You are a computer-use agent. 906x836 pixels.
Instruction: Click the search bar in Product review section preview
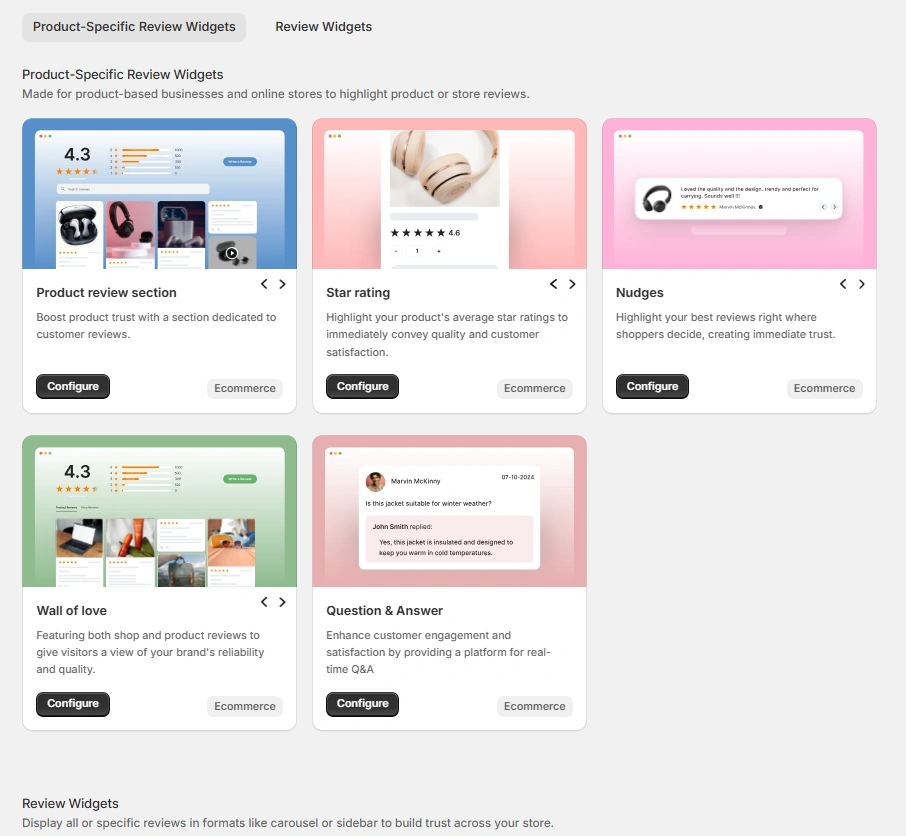pos(134,189)
